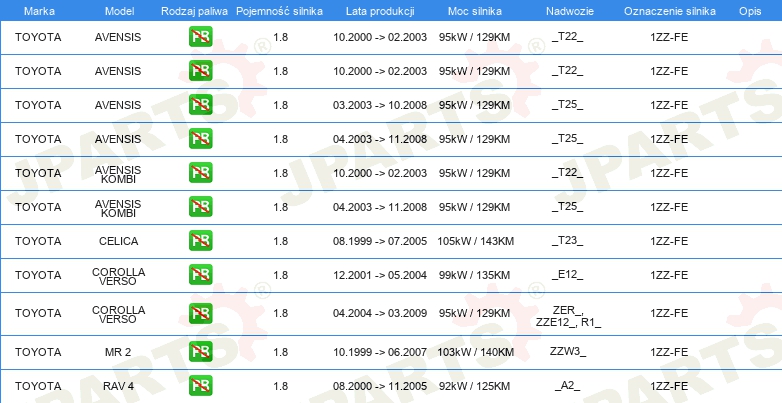This screenshot has height=403, width=782.
Task: Select the CELICA model cell
Action: pyautogui.click(x=119, y=241)
